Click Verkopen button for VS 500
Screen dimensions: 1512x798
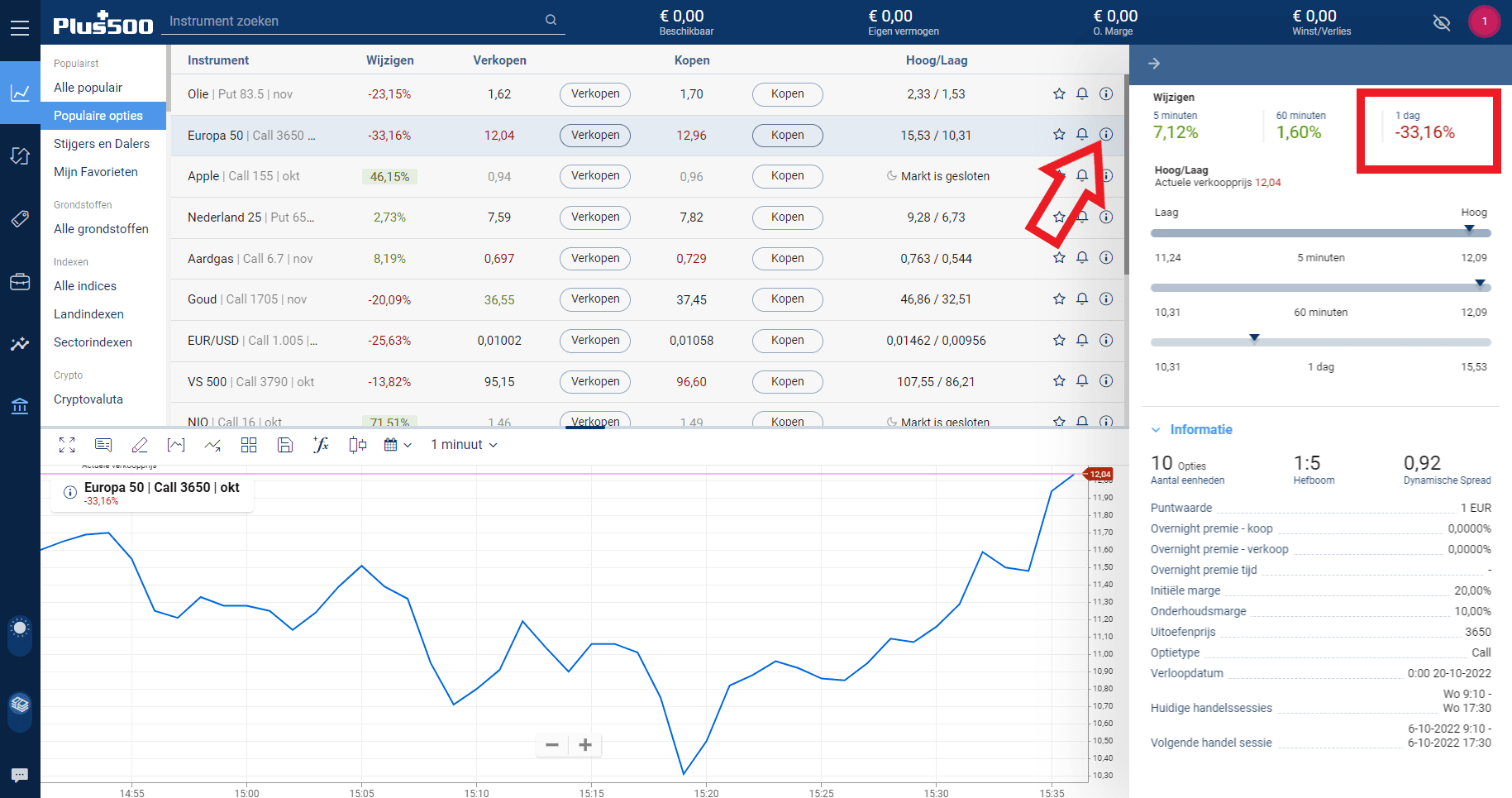pos(594,381)
